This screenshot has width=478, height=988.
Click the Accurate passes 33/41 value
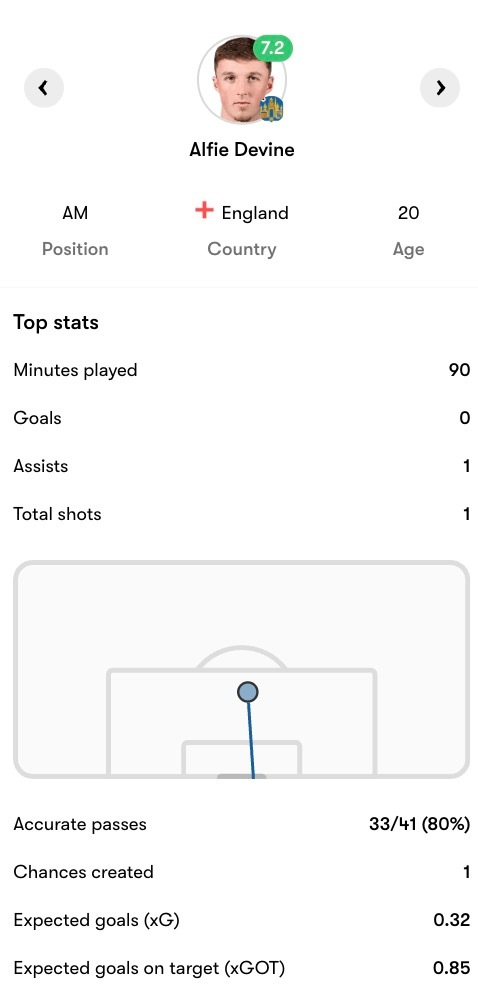click(x=419, y=824)
